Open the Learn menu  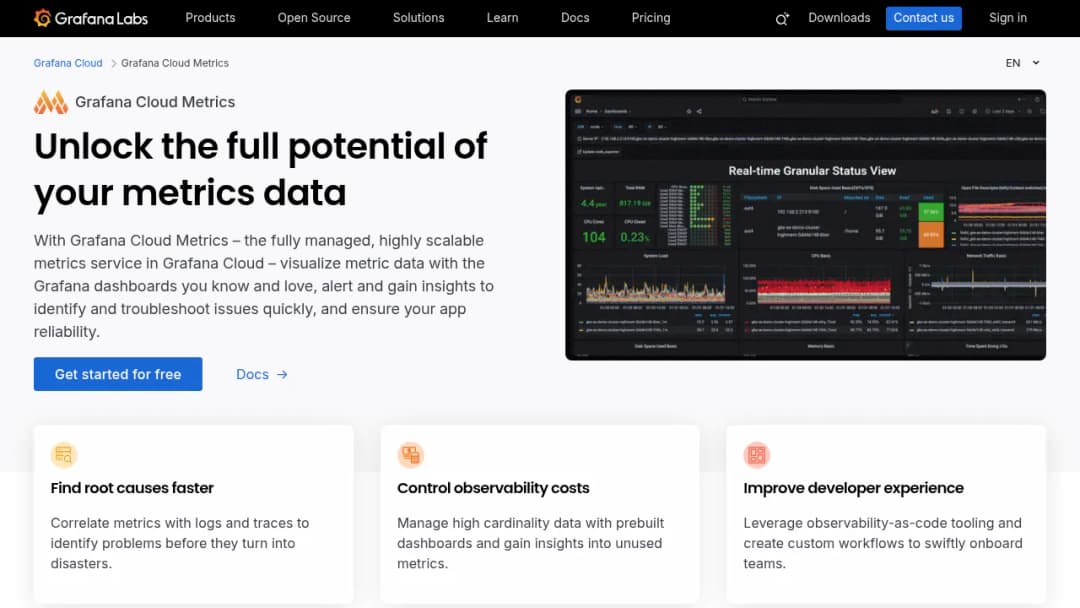pyautogui.click(x=502, y=18)
